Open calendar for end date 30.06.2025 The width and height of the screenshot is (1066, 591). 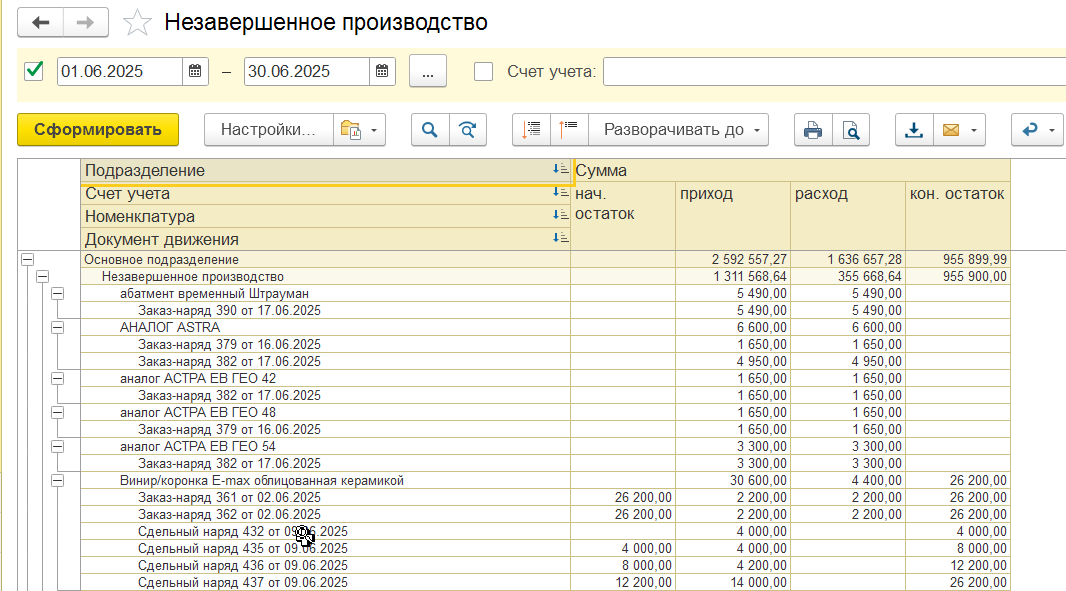pyautogui.click(x=382, y=71)
